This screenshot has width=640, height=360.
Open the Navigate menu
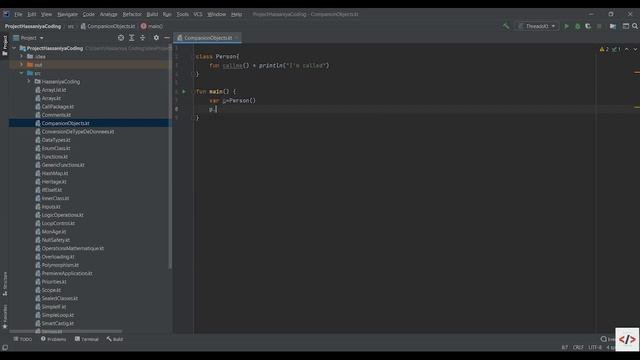tap(67, 14)
